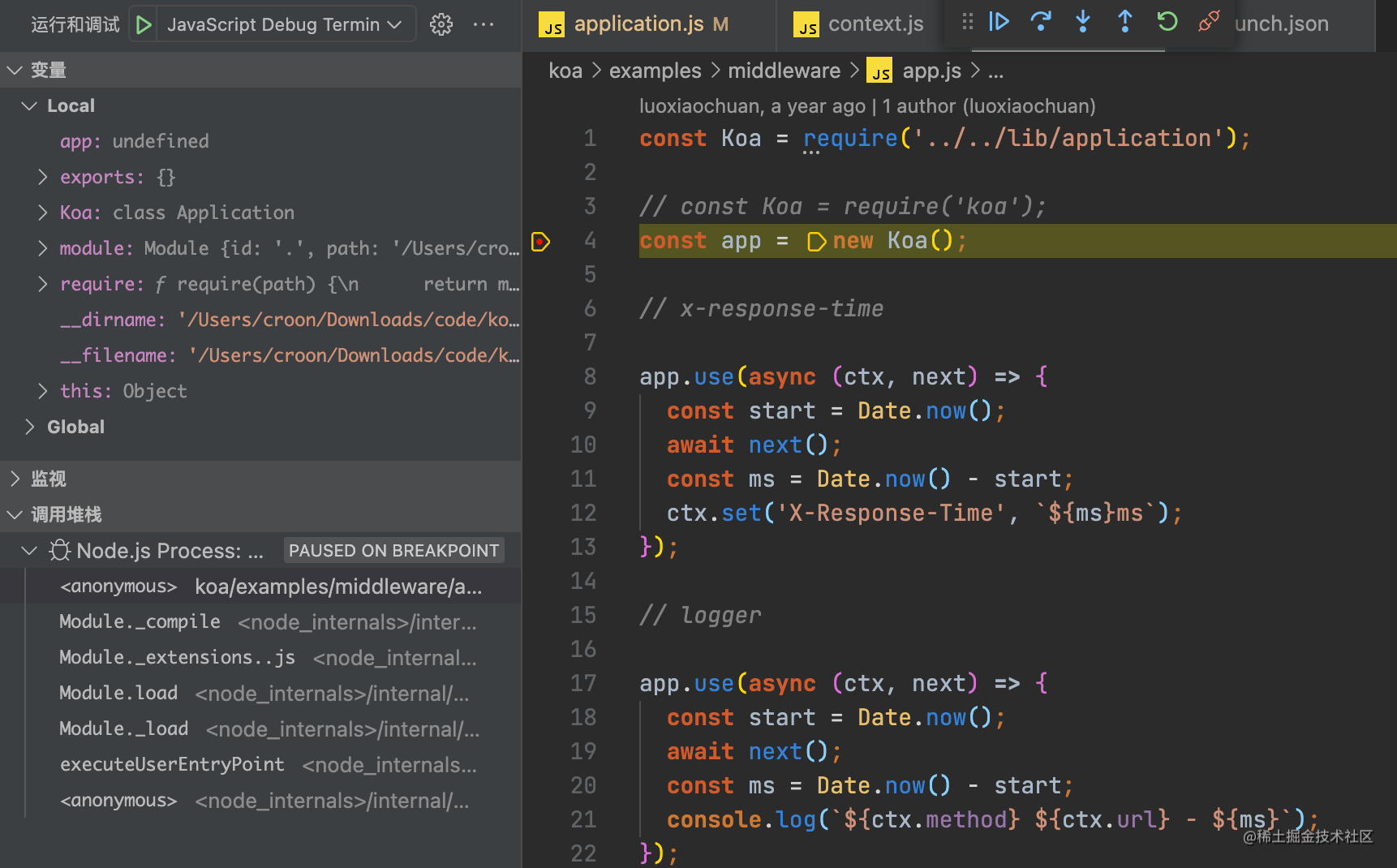Click middleware in the breadcrumb

coord(784,71)
